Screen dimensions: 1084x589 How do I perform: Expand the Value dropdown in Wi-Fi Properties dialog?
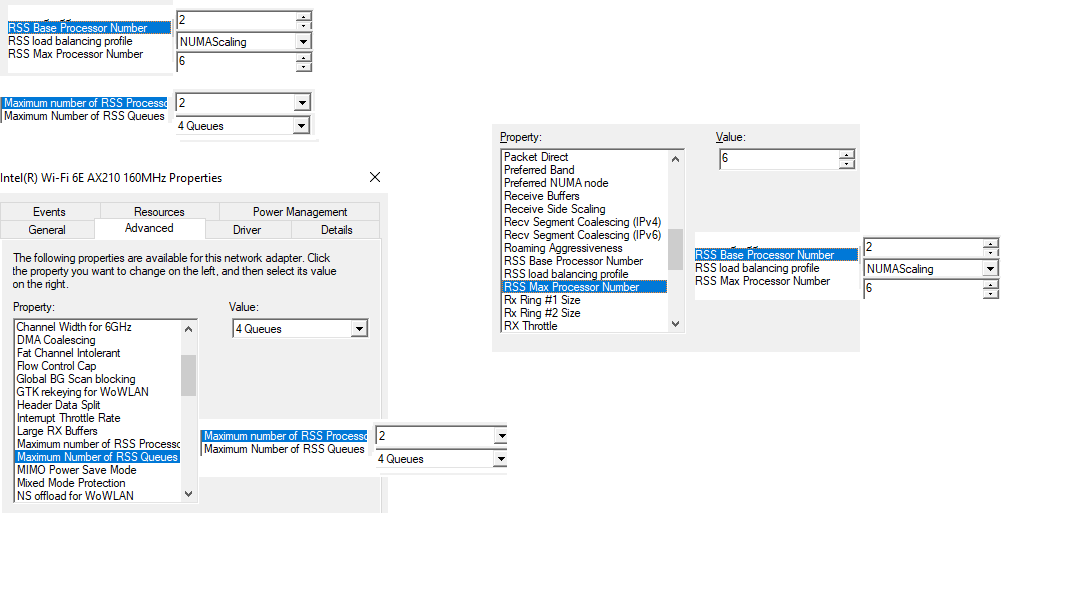(x=359, y=329)
